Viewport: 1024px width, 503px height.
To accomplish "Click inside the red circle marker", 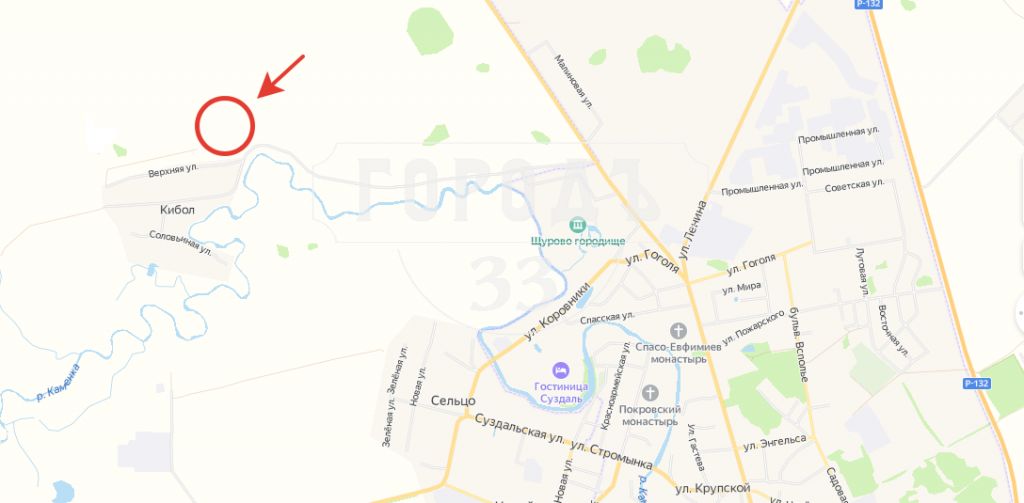I will pyautogui.click(x=225, y=125).
